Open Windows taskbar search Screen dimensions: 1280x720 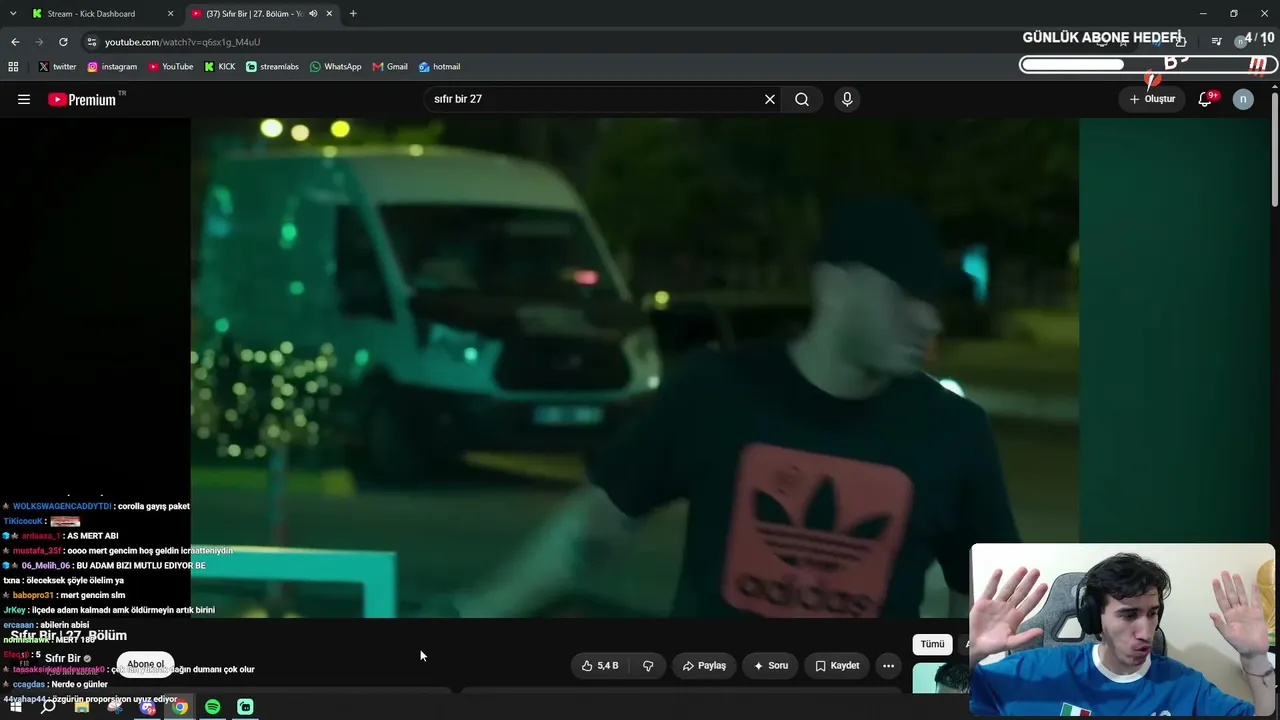click(48, 707)
